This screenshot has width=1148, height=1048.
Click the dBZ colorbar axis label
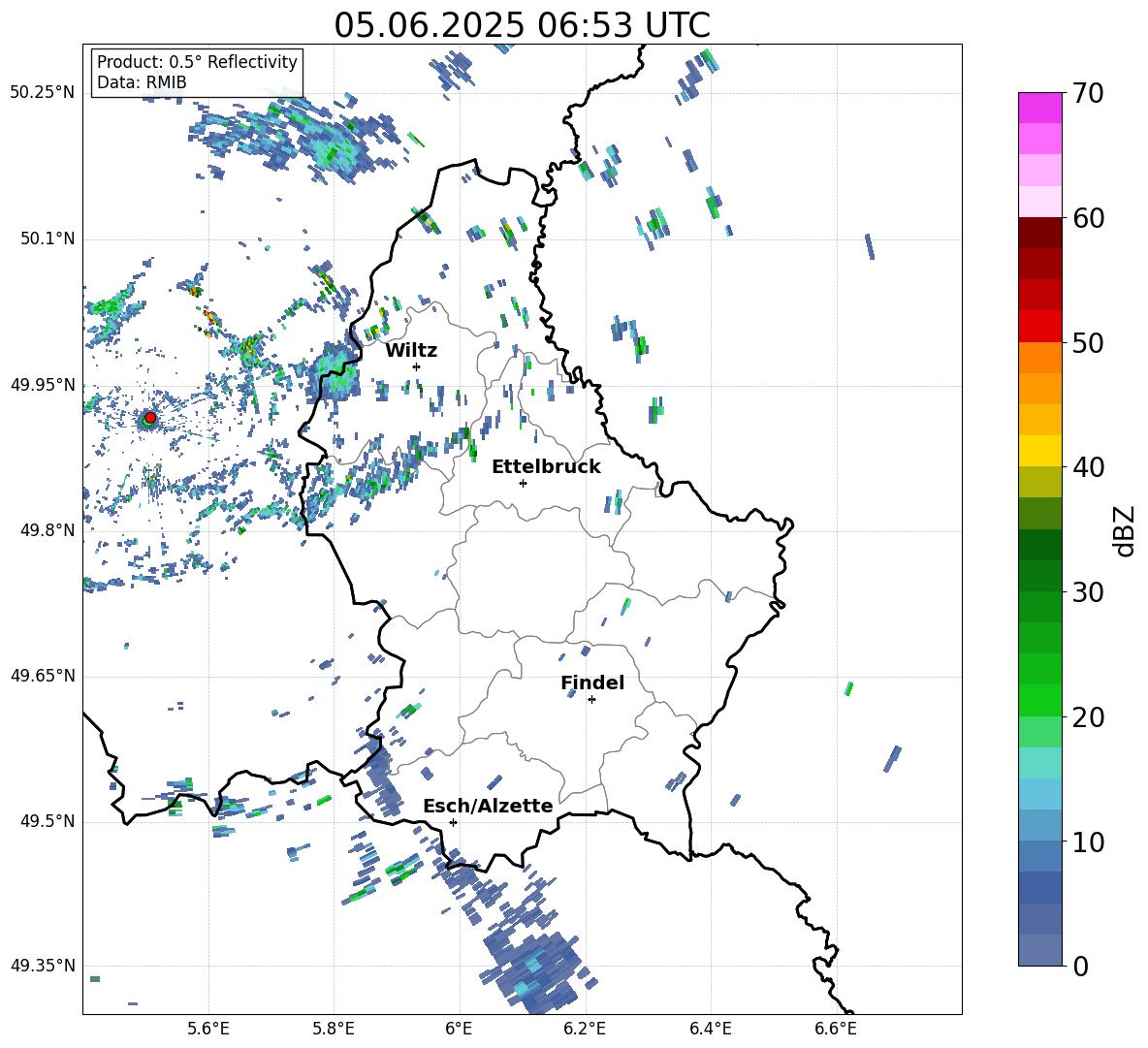pyautogui.click(x=1125, y=530)
